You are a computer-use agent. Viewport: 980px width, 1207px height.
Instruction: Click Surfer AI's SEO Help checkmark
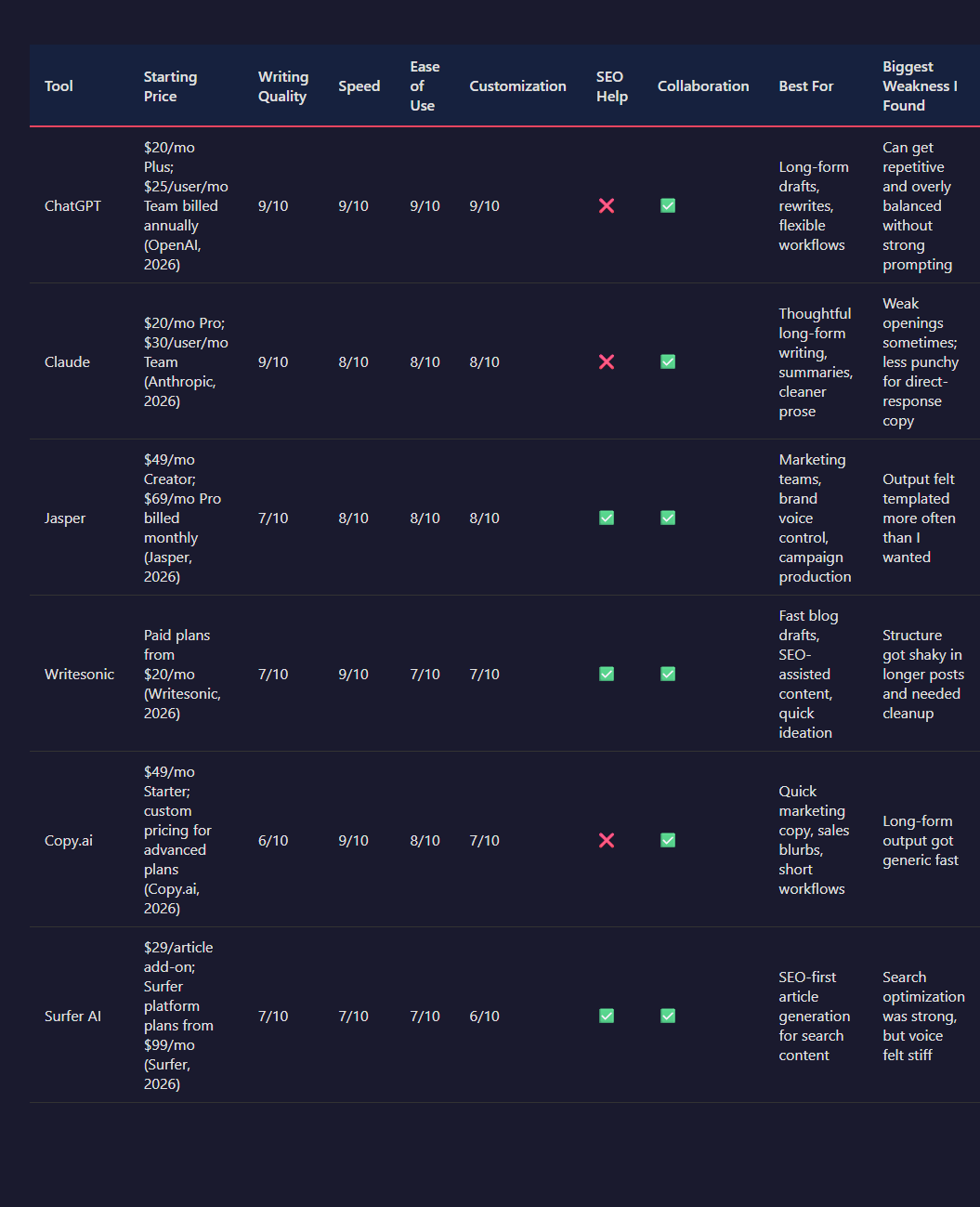(607, 1016)
